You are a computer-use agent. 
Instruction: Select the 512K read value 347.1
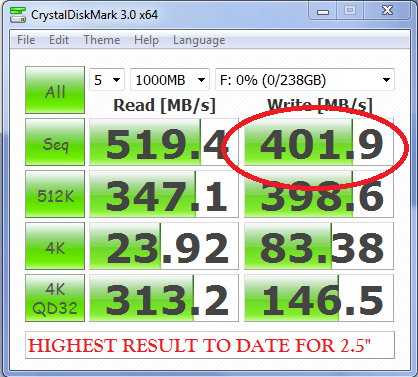164,194
